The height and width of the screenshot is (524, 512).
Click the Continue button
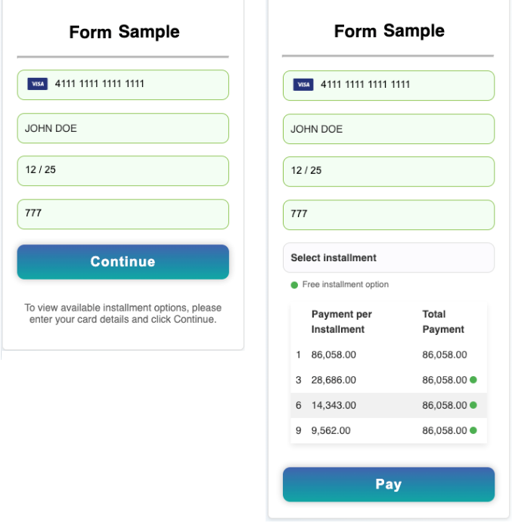(x=123, y=262)
